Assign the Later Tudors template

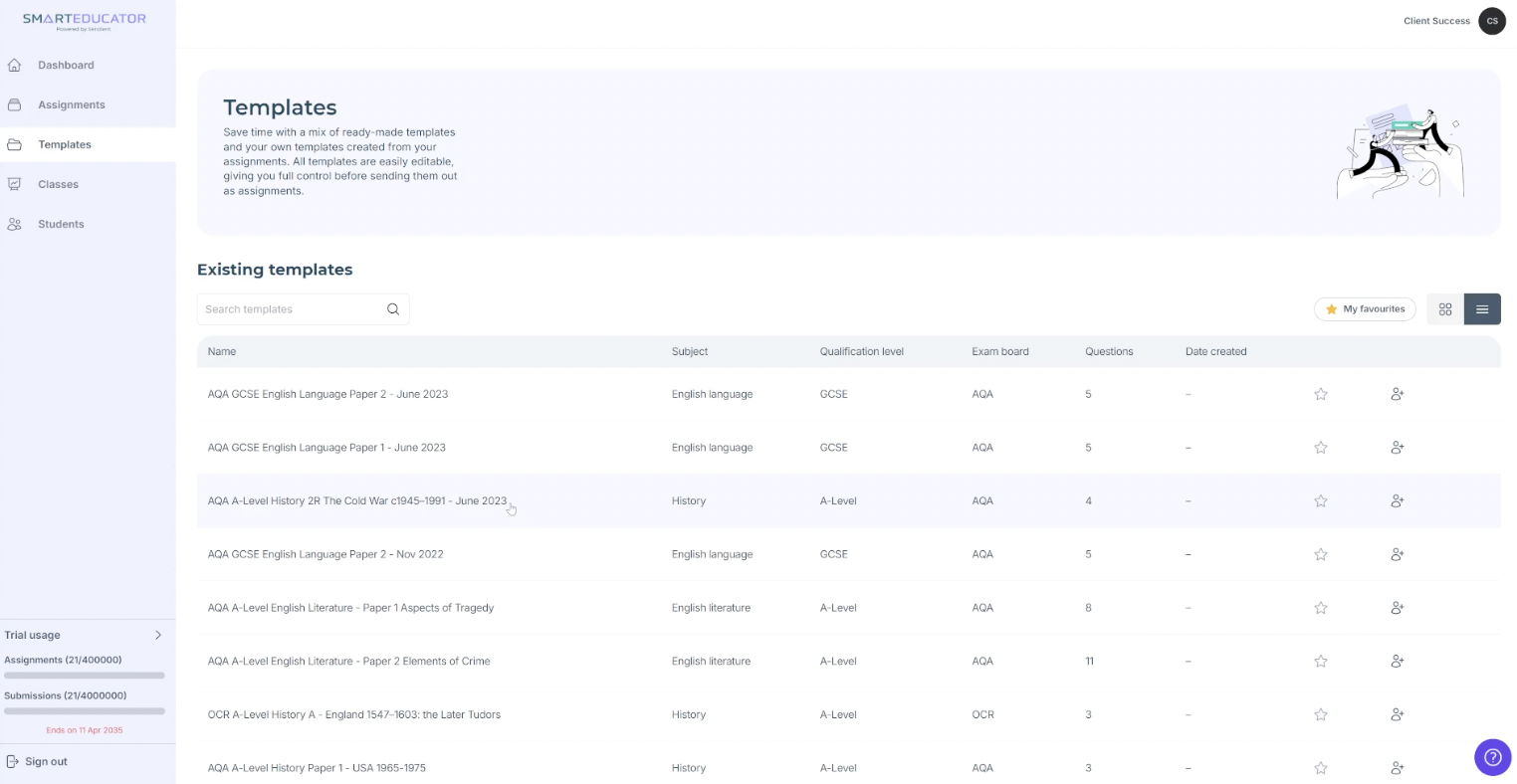pos(1397,714)
